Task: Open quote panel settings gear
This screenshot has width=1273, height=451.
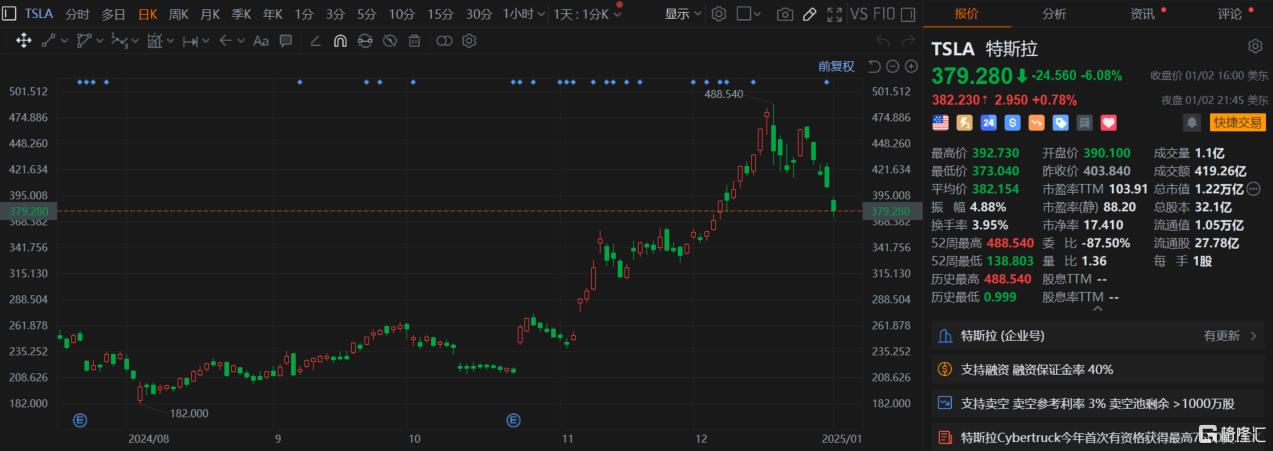Action: click(x=1255, y=46)
